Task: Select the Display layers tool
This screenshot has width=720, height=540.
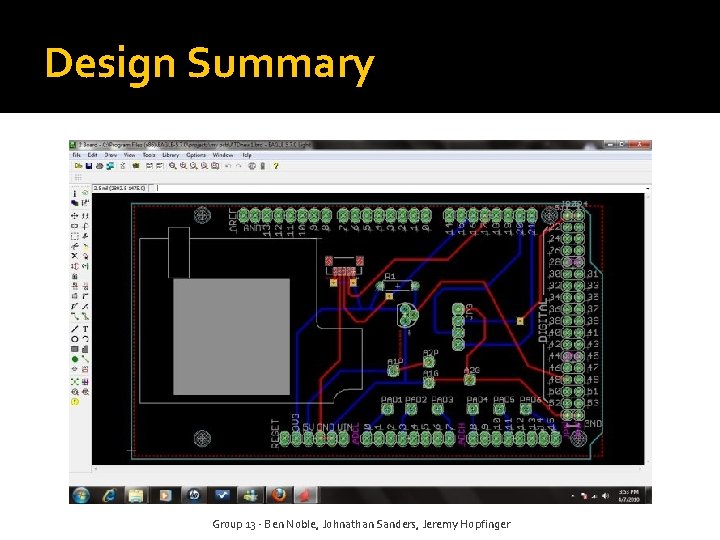Action: tap(74, 203)
